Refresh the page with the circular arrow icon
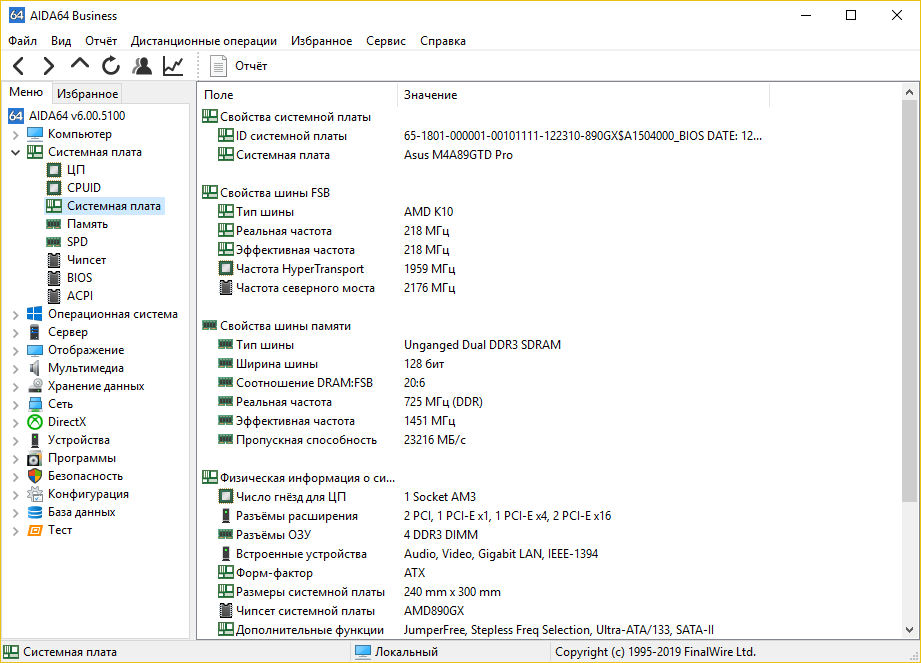The width and height of the screenshot is (921, 663). coord(110,66)
